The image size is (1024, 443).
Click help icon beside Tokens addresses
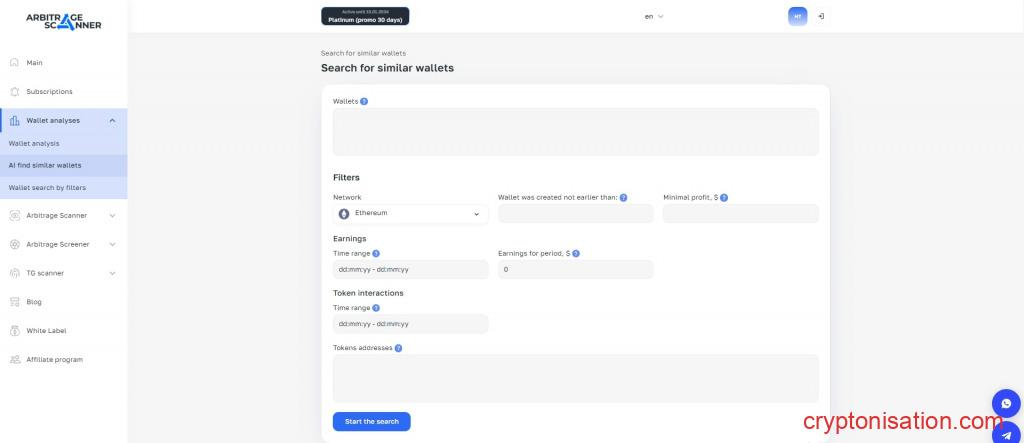[x=398, y=348]
